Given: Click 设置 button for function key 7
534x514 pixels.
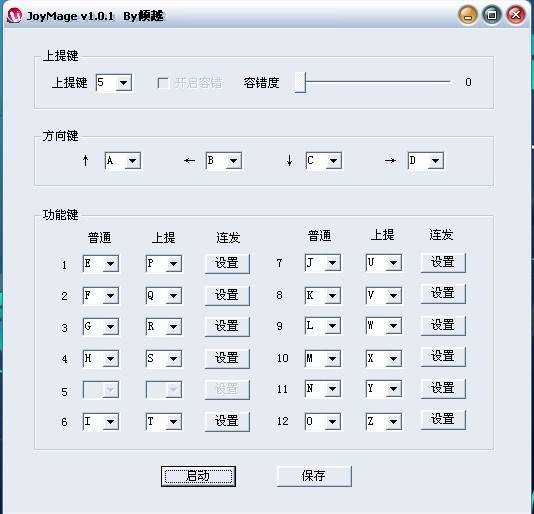Looking at the screenshot, I should [443, 262].
